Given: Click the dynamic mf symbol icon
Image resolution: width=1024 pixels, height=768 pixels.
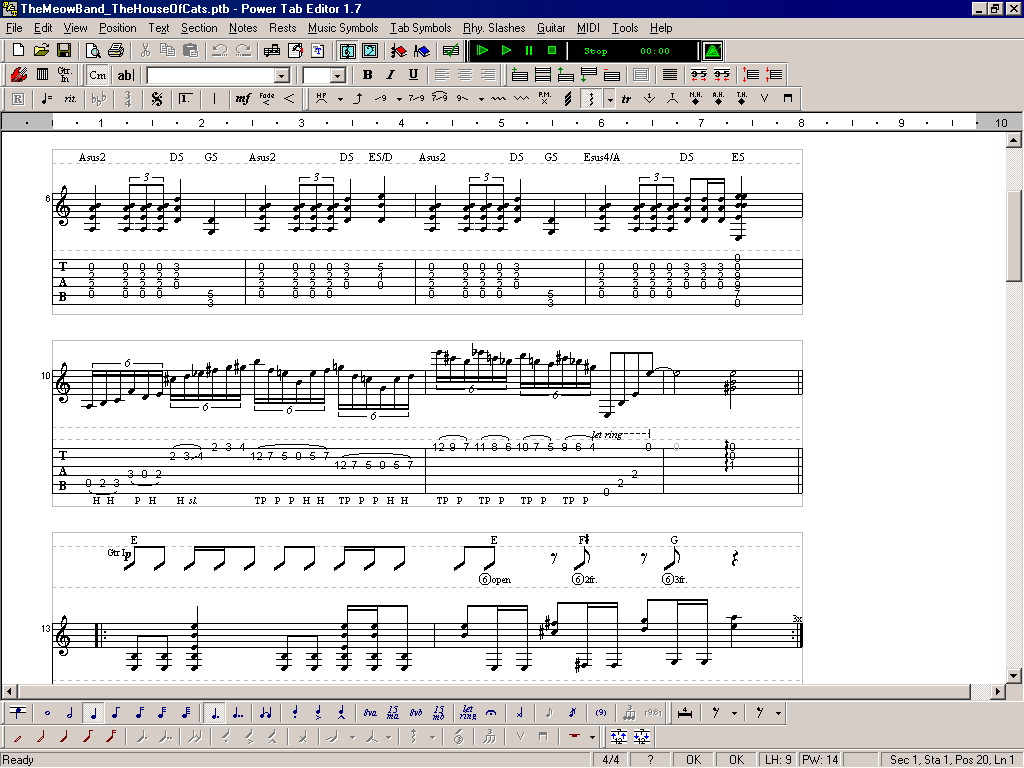Looking at the screenshot, I should (243, 99).
